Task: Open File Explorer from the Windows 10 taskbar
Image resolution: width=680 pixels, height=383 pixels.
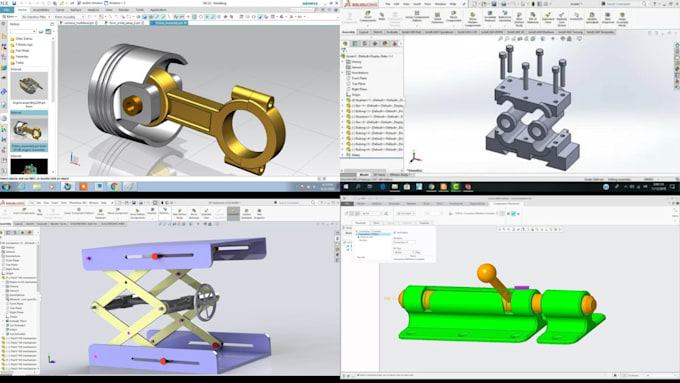Action: pyautogui.click(x=395, y=187)
